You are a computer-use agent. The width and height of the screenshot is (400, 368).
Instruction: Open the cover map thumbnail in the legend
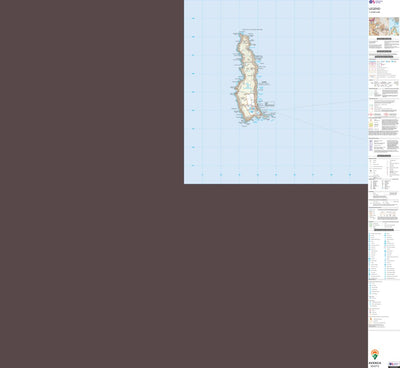click(x=384, y=27)
